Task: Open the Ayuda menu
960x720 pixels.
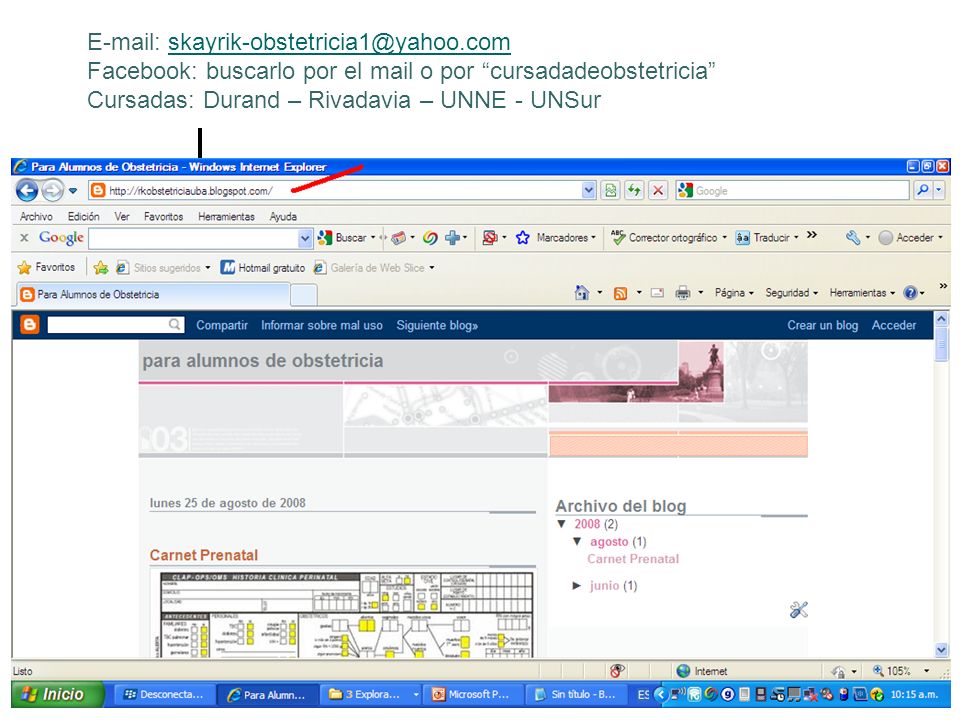Action: 283,216
